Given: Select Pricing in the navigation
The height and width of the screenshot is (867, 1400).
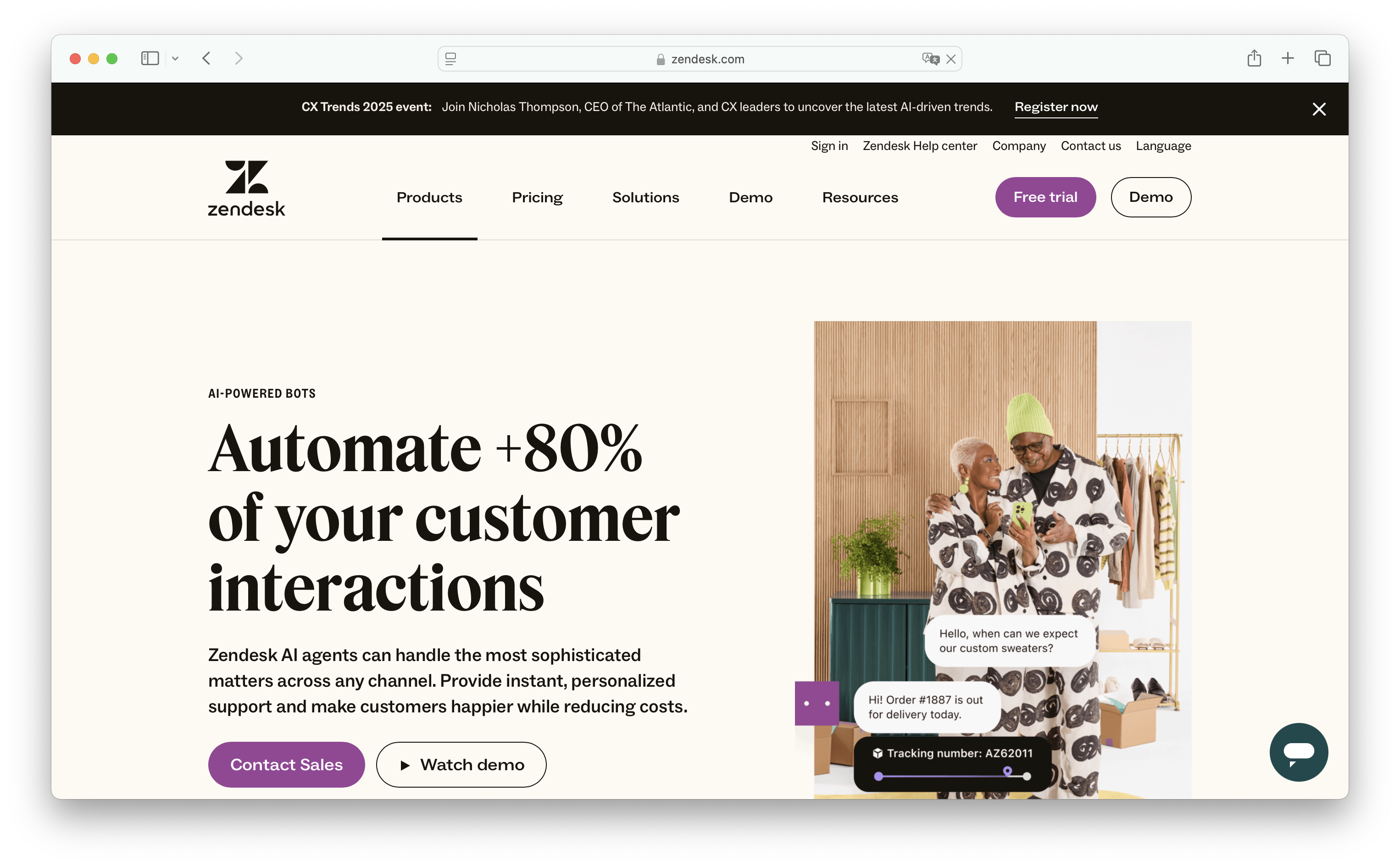Looking at the screenshot, I should coord(537,197).
